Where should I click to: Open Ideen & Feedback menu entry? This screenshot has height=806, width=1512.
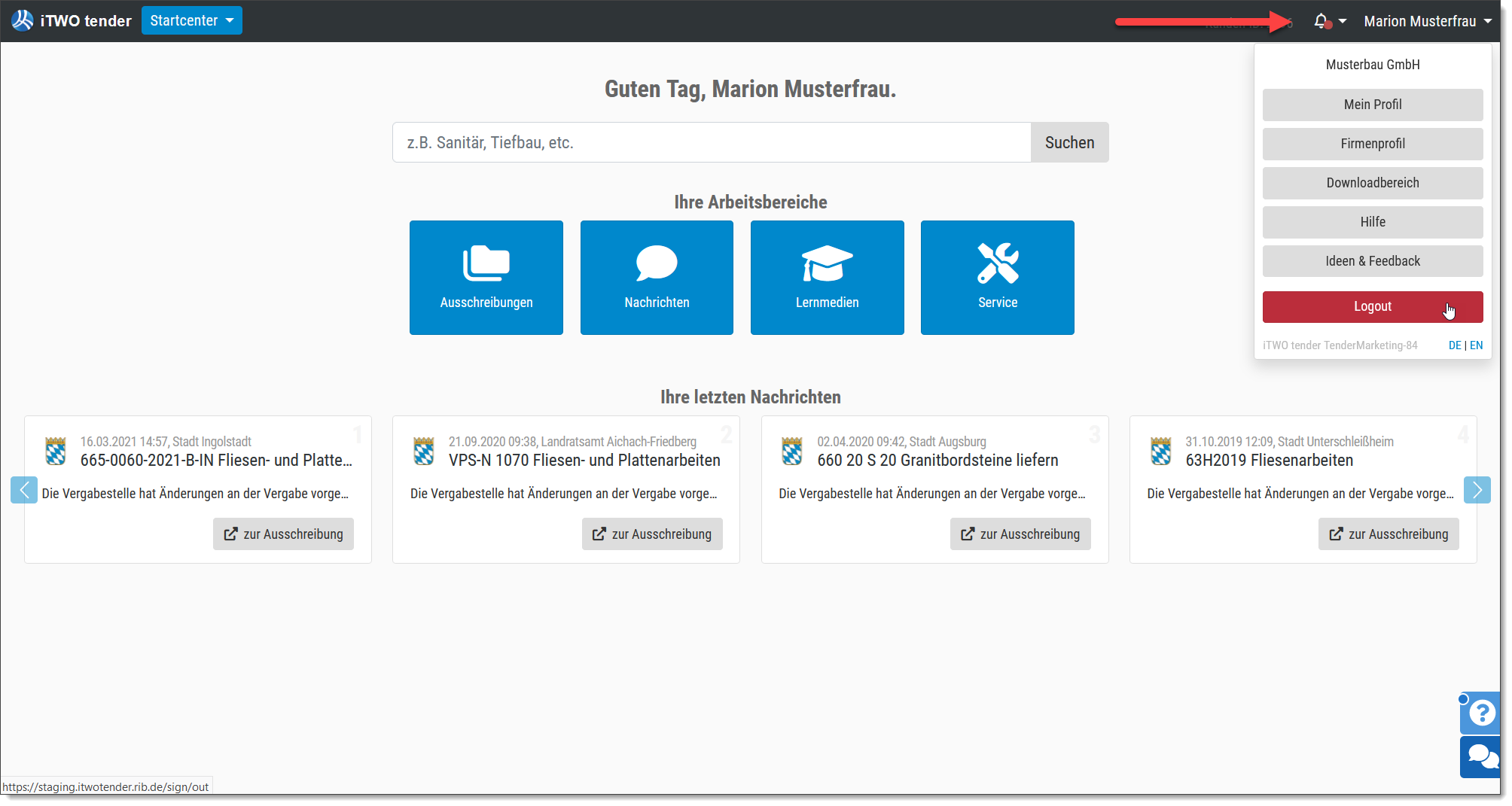[x=1373, y=261]
